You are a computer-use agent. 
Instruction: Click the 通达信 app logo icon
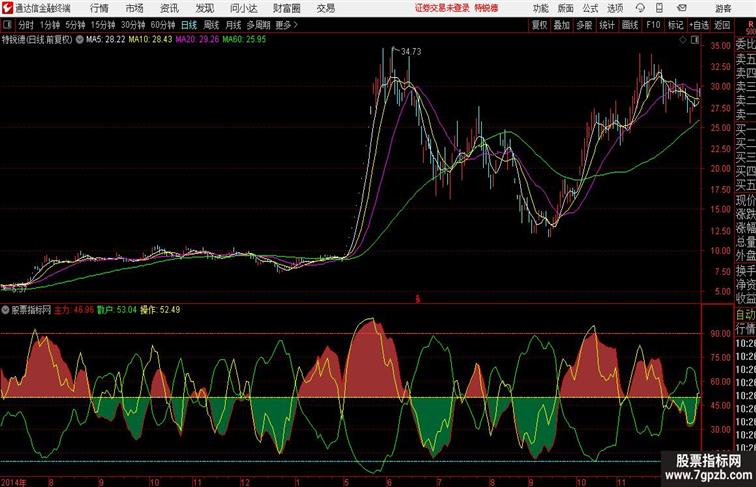pos(7,8)
